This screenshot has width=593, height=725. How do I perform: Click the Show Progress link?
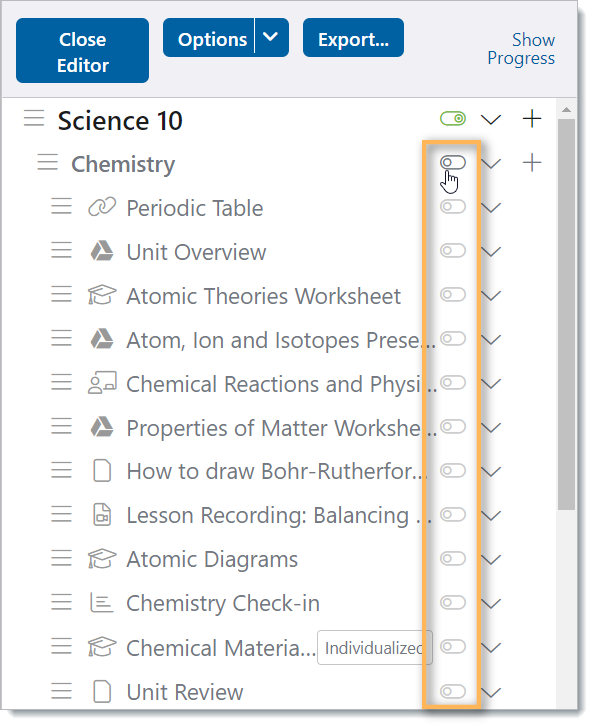(x=521, y=49)
